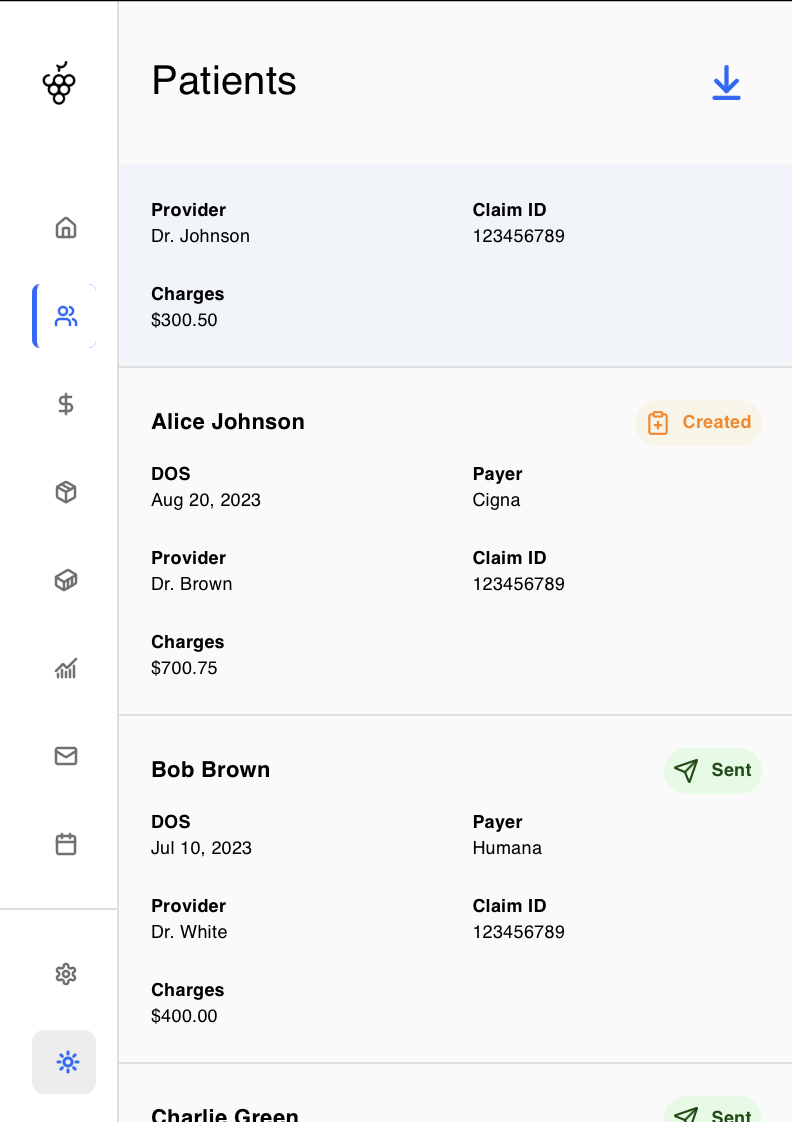Click the Created status badge
Image resolution: width=792 pixels, height=1122 pixels.
[x=698, y=423]
